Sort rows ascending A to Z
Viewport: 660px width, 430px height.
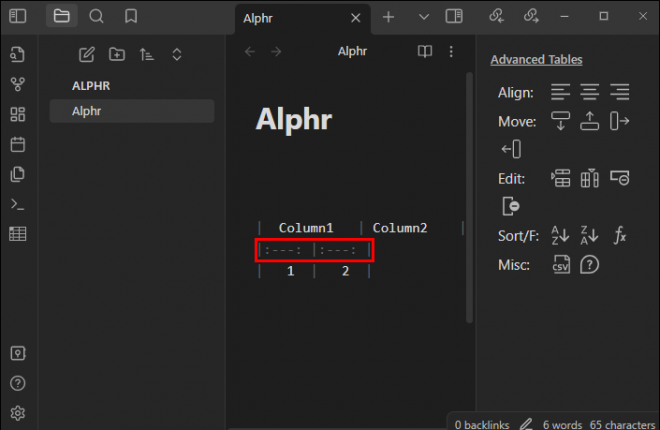tap(560, 236)
